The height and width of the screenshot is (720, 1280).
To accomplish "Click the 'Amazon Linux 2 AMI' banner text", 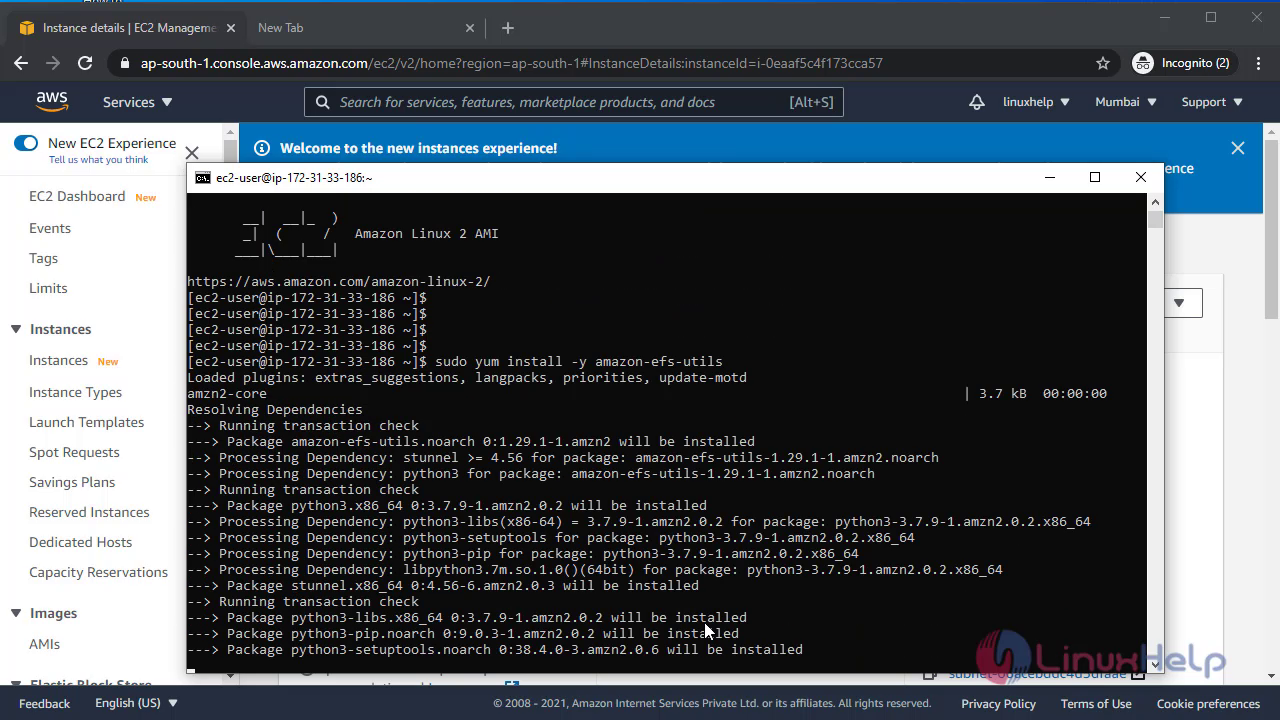I will click(426, 233).
